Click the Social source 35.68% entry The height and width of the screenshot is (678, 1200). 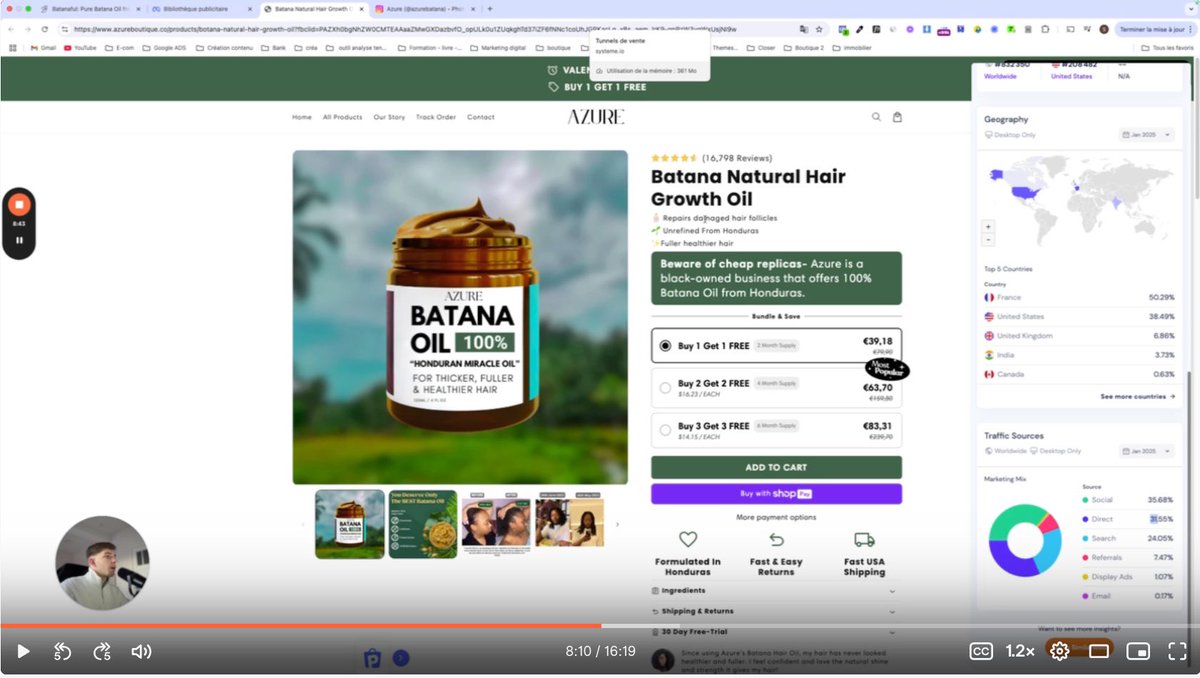click(1127, 500)
